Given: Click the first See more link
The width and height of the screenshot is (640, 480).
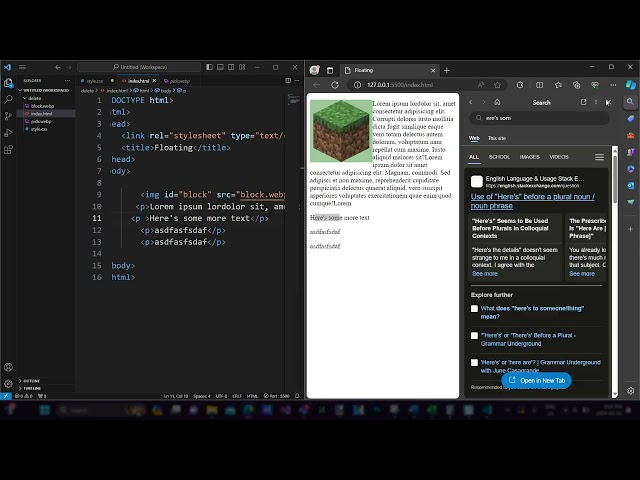Looking at the screenshot, I should (484, 273).
